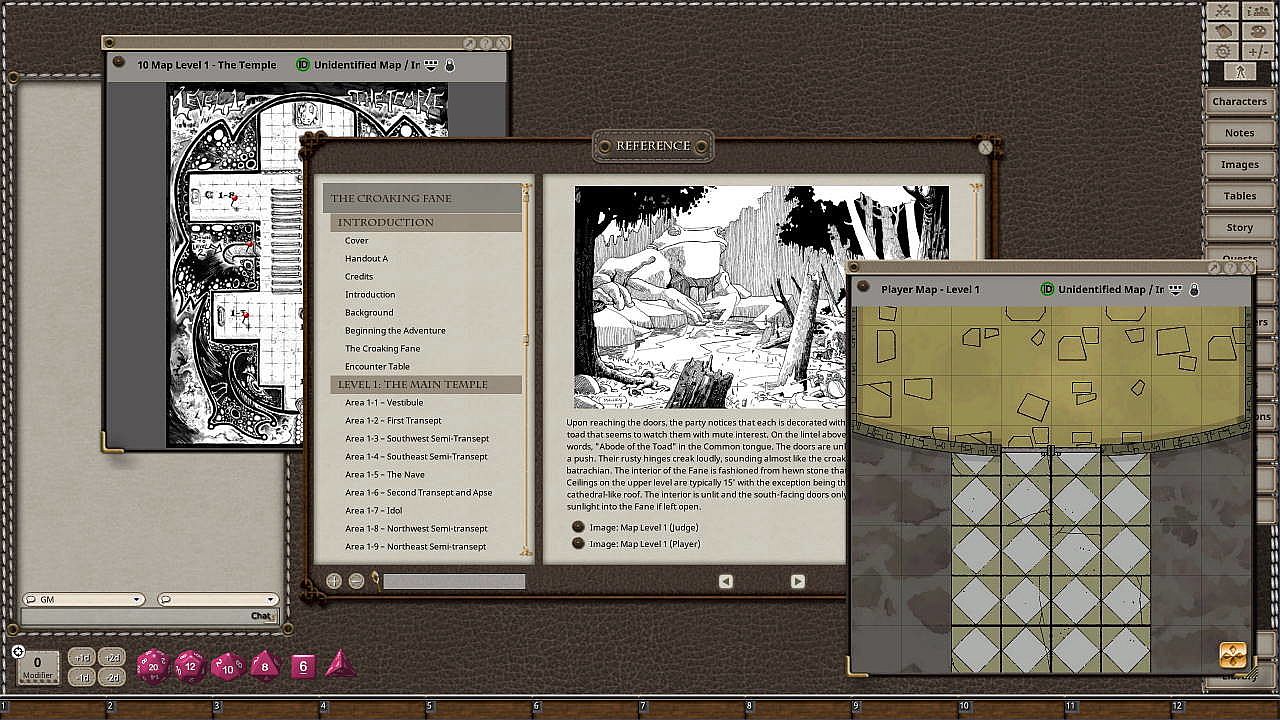Image resolution: width=1280 pixels, height=720 pixels.
Task: Click the orange tool icon in Player Map corner
Action: (1233, 655)
